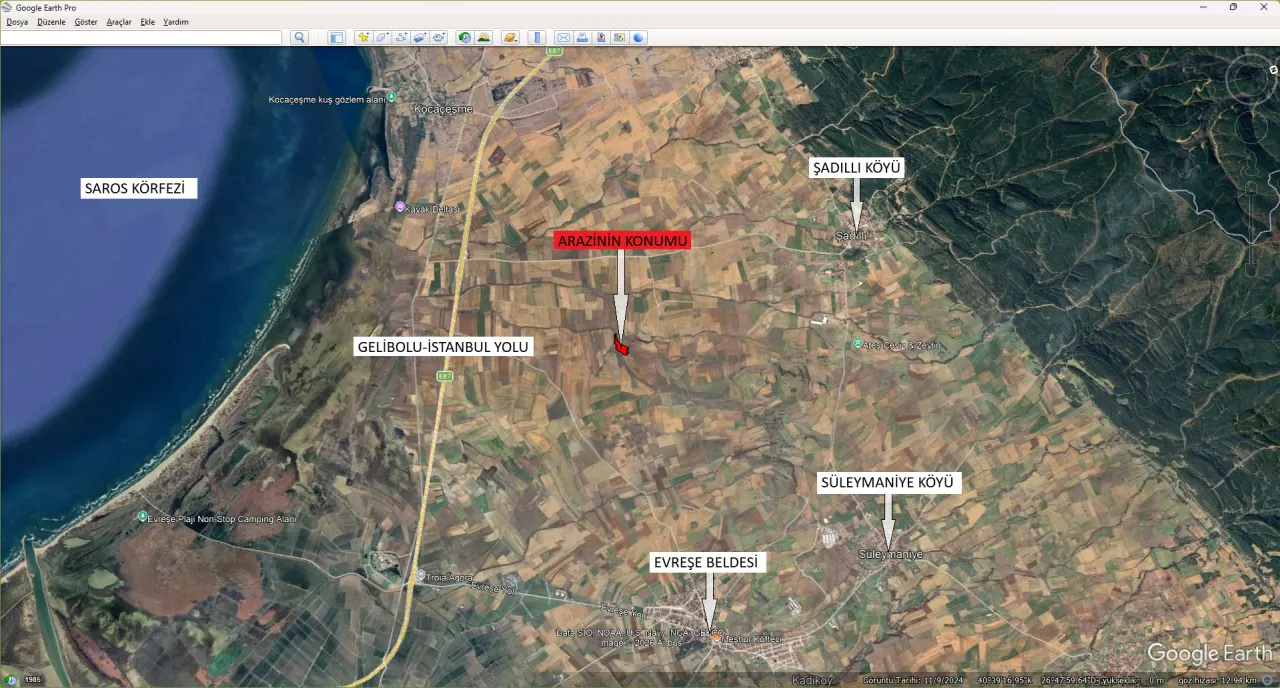This screenshot has width=1280, height=688.
Task: Open the Yardım menu
Action: point(176,22)
